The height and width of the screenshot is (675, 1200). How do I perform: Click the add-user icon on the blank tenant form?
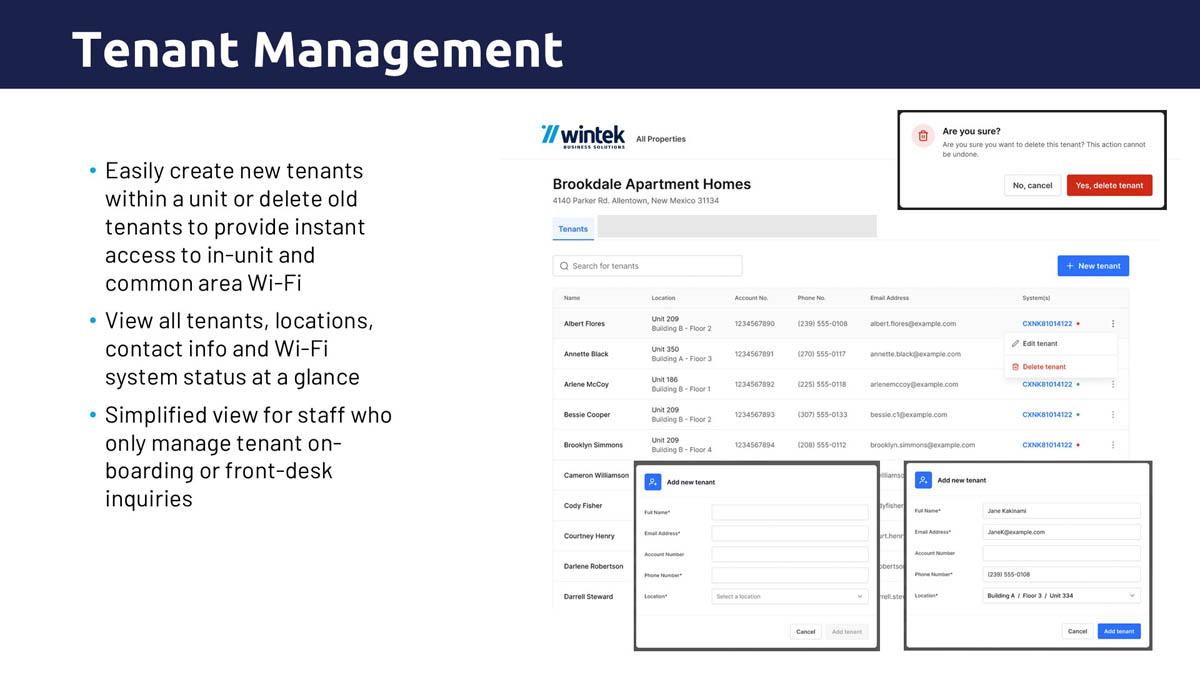(x=653, y=482)
